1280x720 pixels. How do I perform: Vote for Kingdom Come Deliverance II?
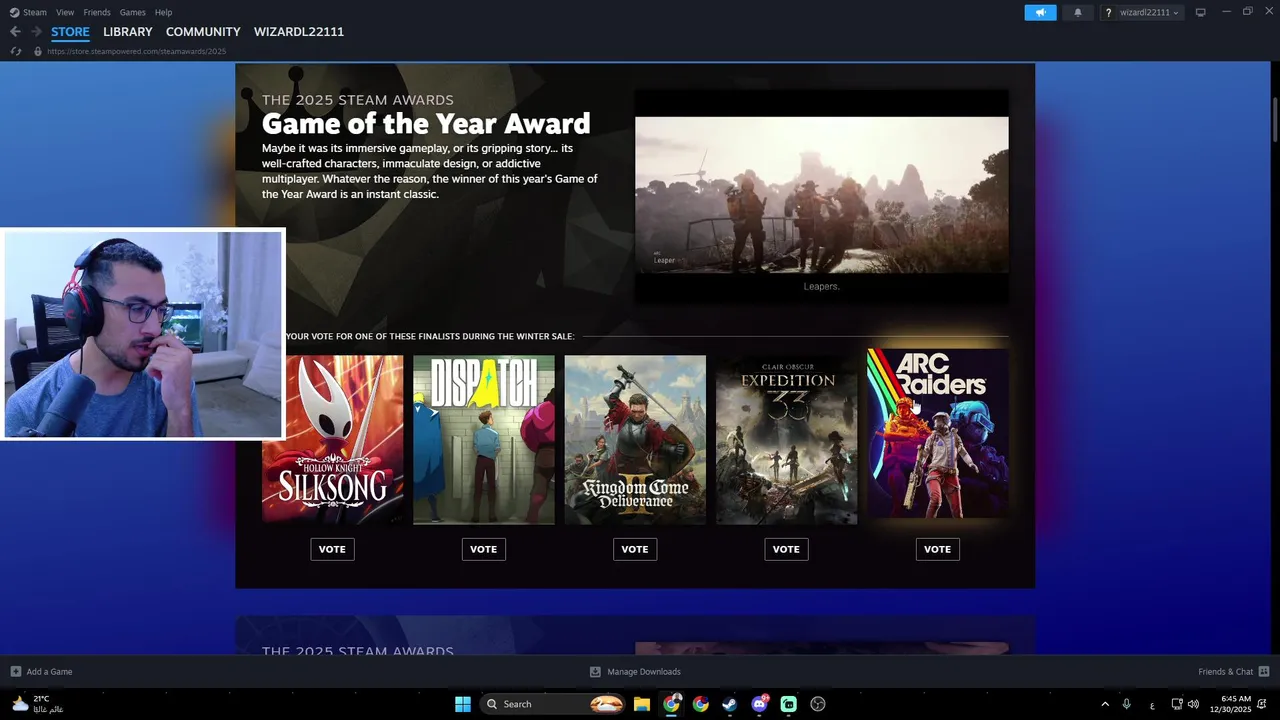(635, 549)
